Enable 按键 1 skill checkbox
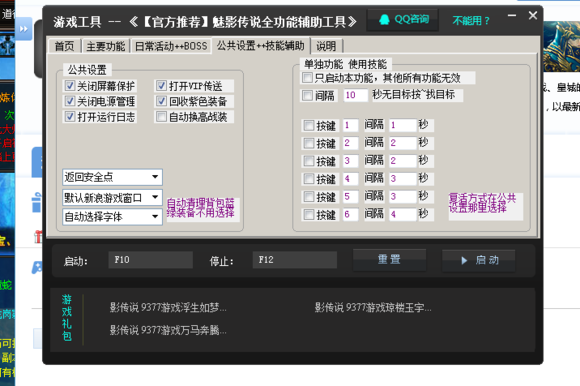This screenshot has width=580, height=386. point(308,125)
